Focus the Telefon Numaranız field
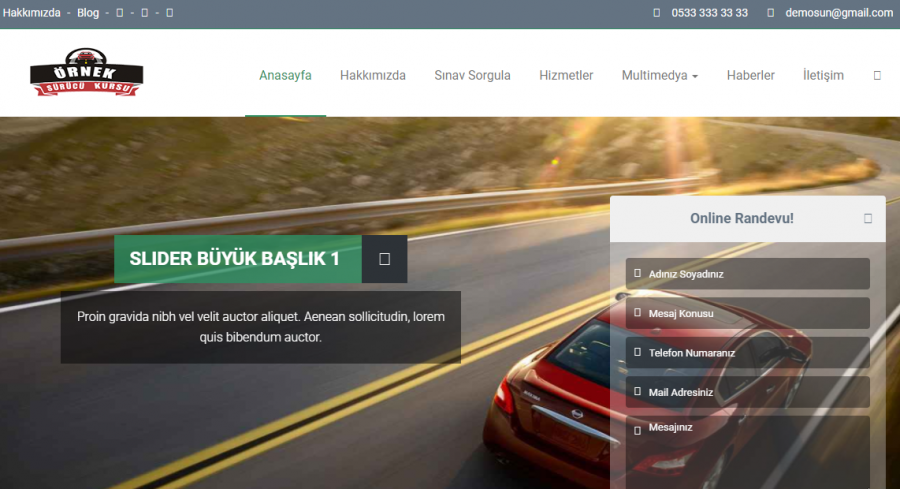This screenshot has height=489, width=900. tap(748, 353)
